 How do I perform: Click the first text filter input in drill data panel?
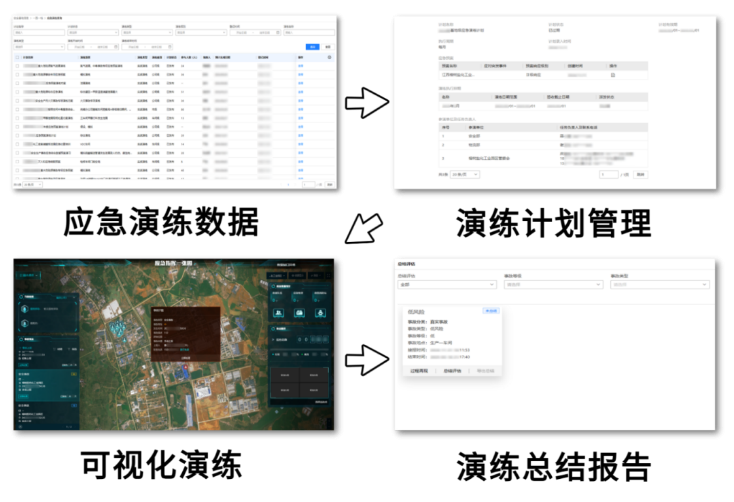39,33
